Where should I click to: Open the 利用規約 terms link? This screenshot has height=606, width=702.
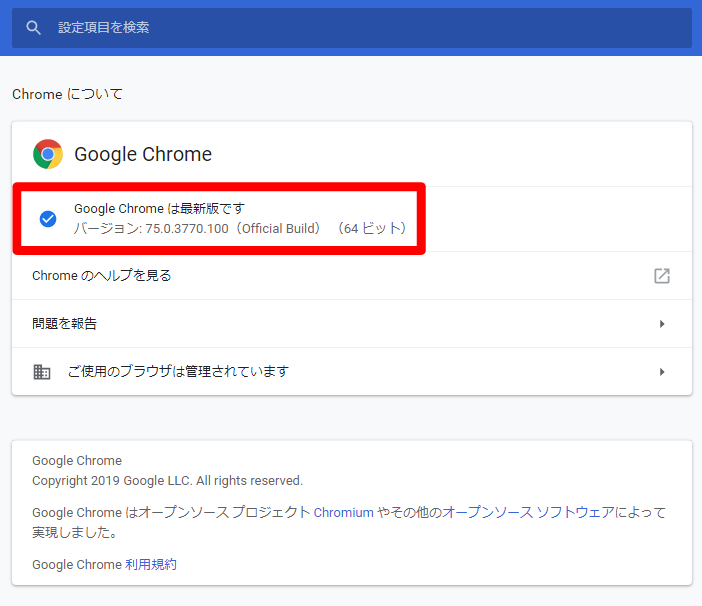point(151,564)
